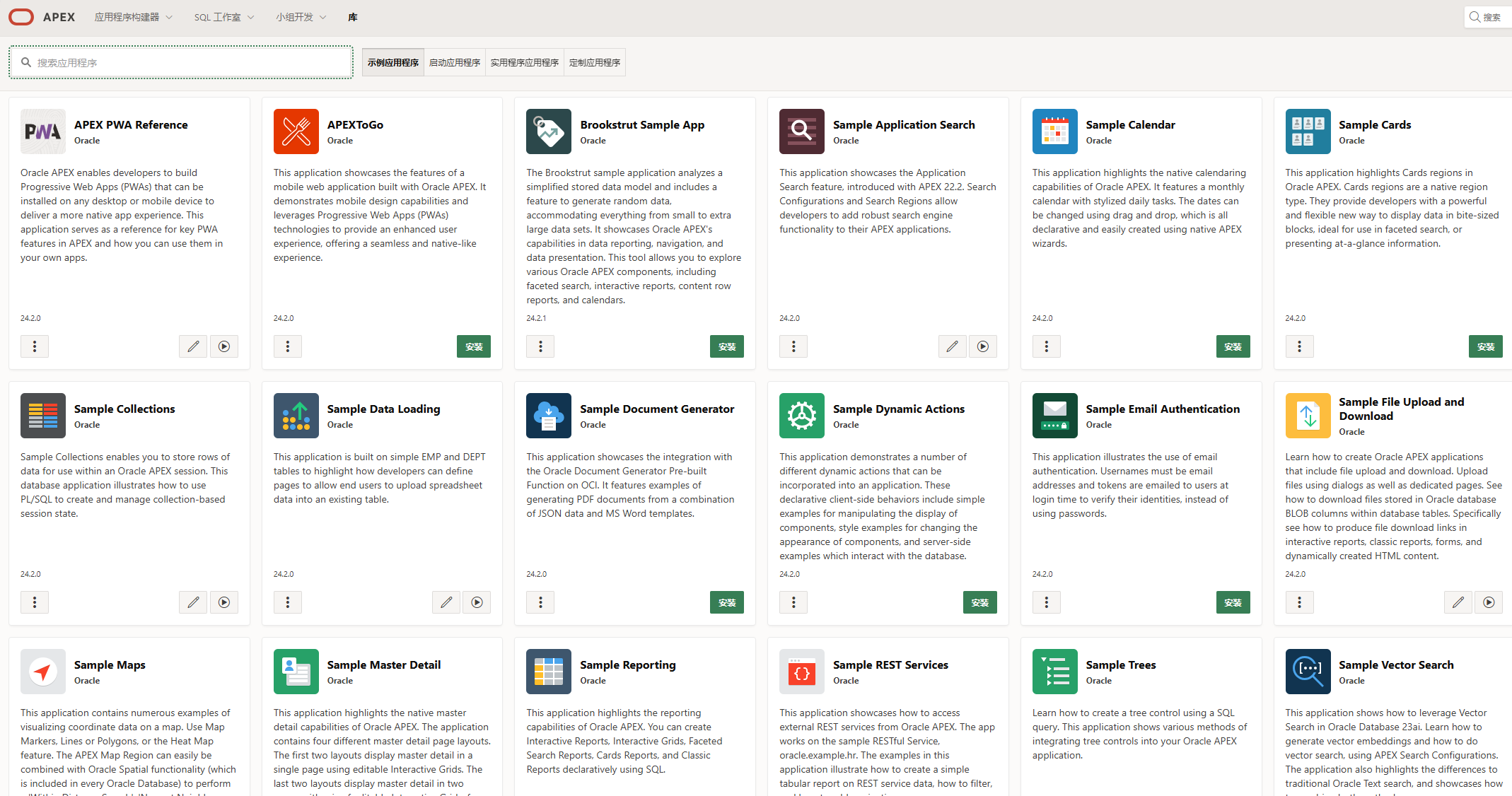Run the Sample Collections app
The height and width of the screenshot is (796, 1512).
pos(224,602)
